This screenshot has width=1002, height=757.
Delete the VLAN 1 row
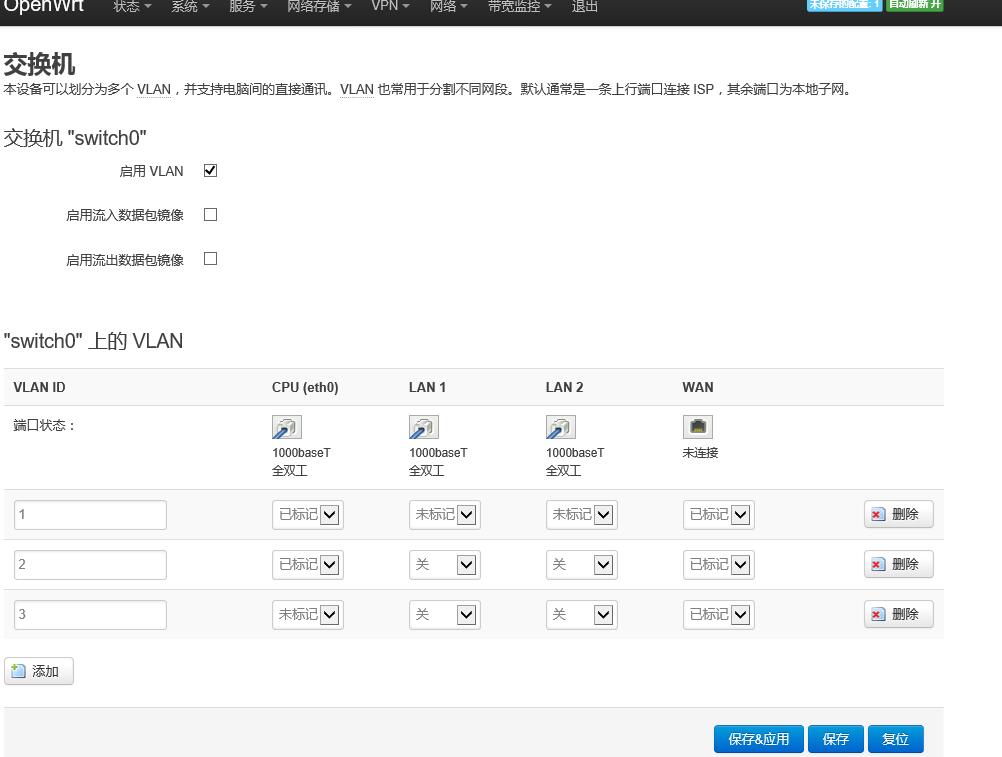[x=898, y=514]
